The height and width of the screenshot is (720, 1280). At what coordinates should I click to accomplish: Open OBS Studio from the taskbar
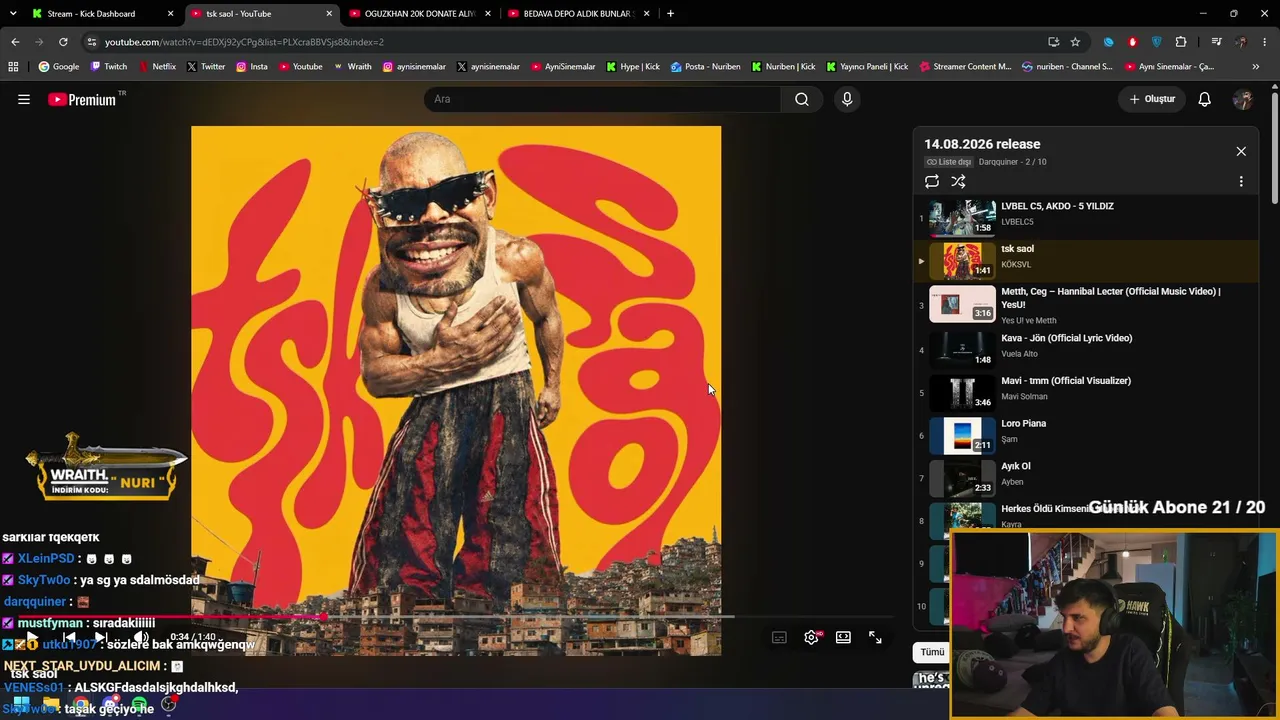click(x=169, y=704)
